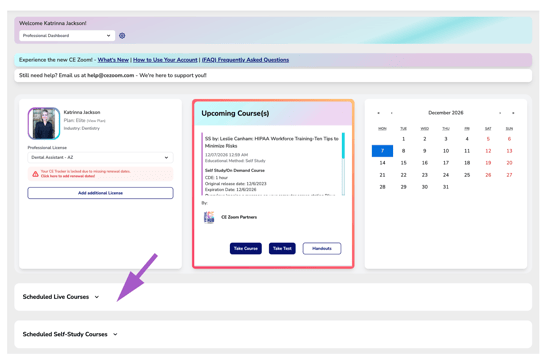Click the Handouts button
This screenshot has width=546, height=360.
pyautogui.click(x=322, y=249)
